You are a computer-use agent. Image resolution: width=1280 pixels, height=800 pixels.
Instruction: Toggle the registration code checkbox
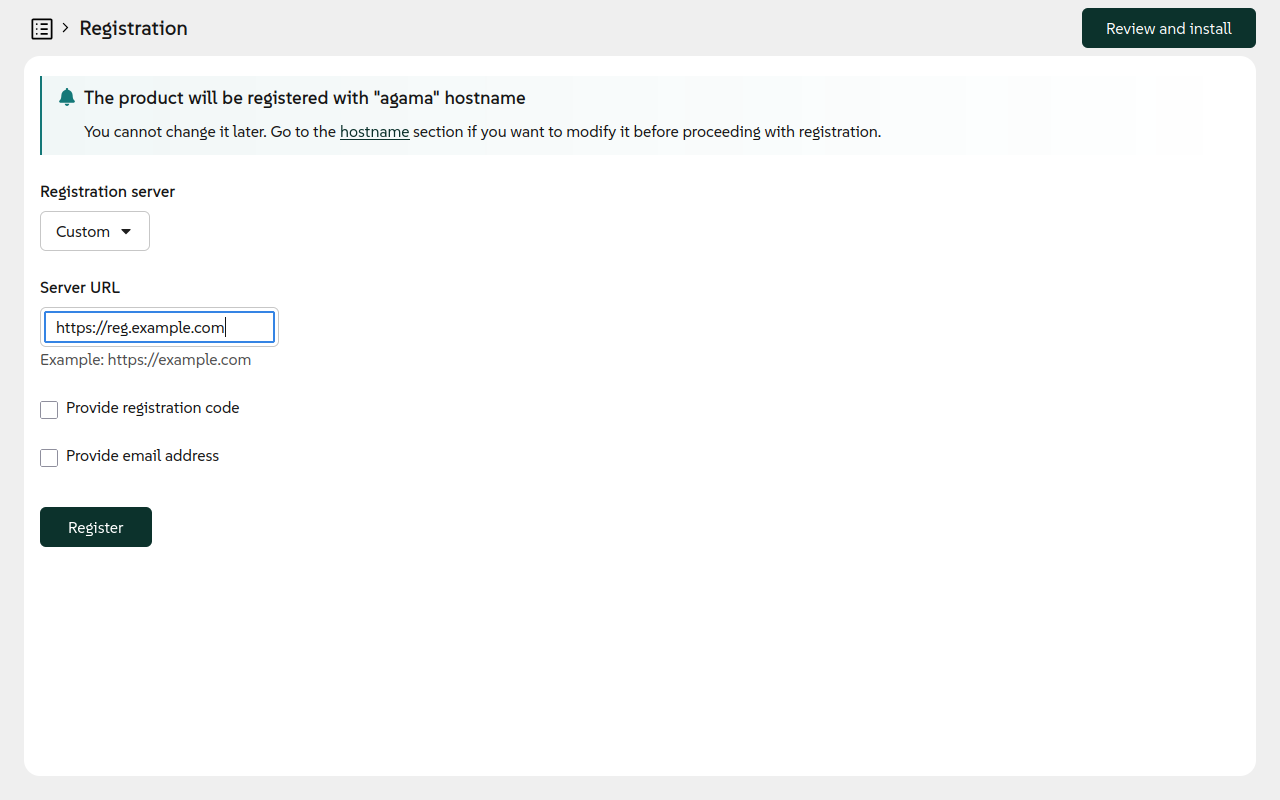(49, 409)
